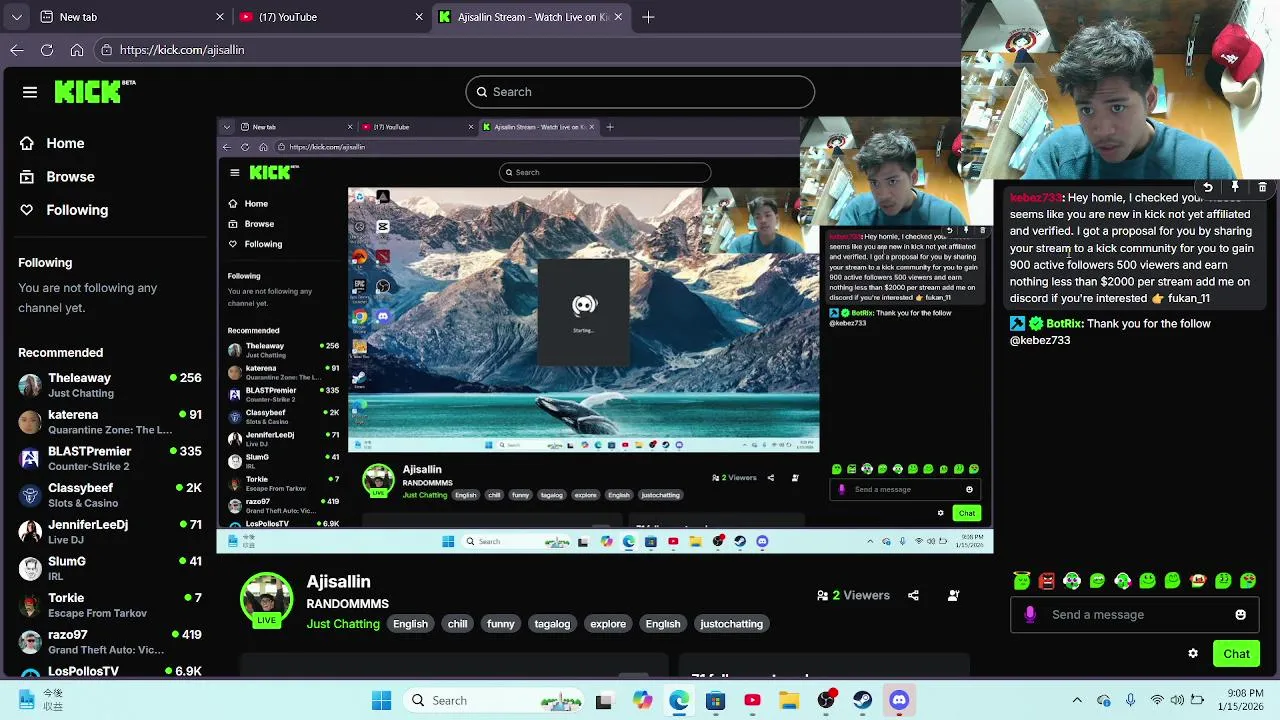Click Ajisallin's live channel avatar
The width and height of the screenshot is (1280, 720).
pyautogui.click(x=266, y=598)
